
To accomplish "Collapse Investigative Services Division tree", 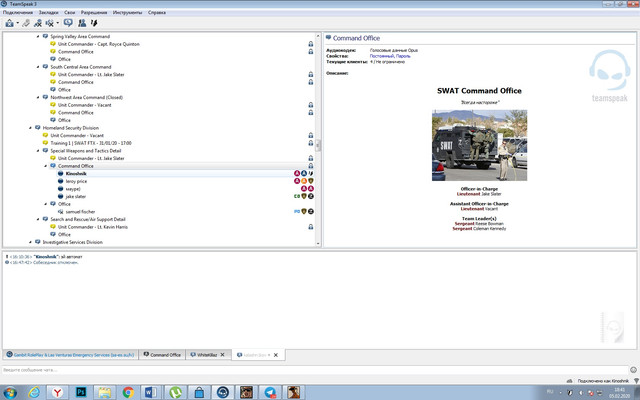I will click(x=31, y=242).
